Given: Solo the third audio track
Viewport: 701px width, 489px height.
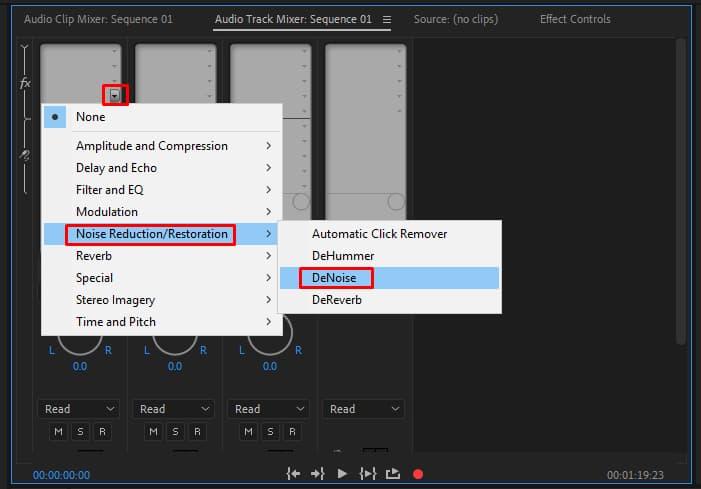Looking at the screenshot, I should coord(271,432).
